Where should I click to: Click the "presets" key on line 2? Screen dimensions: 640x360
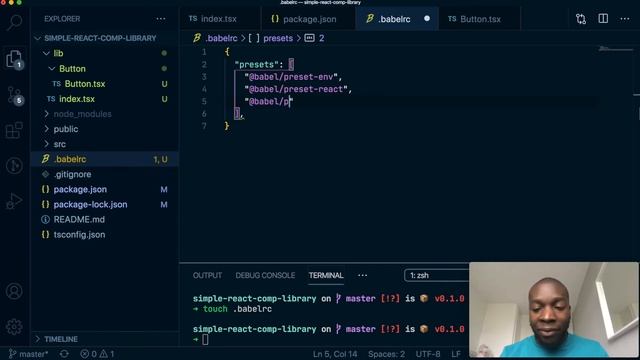(256, 64)
